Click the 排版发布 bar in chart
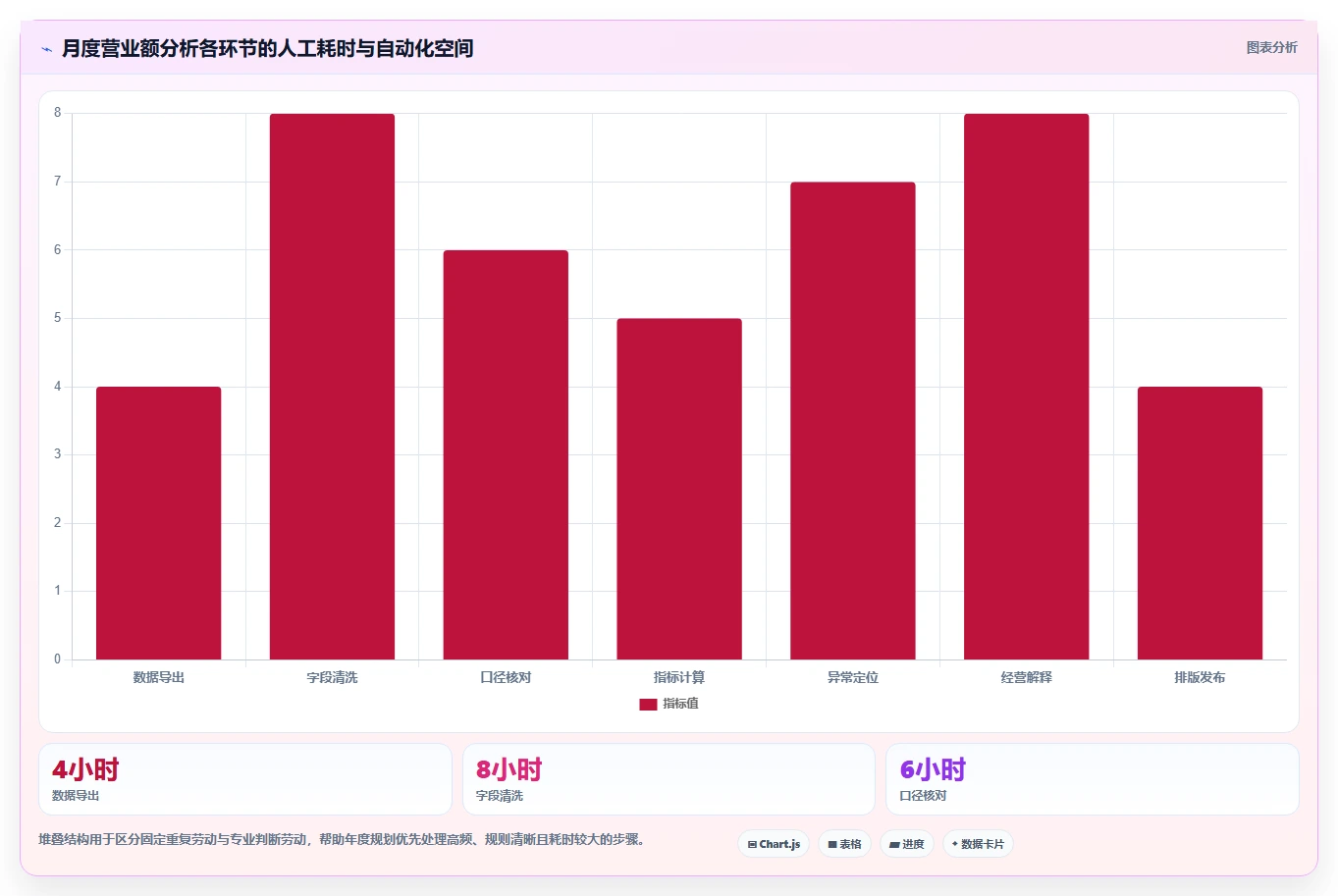The width and height of the screenshot is (1338, 896). (x=1200, y=523)
